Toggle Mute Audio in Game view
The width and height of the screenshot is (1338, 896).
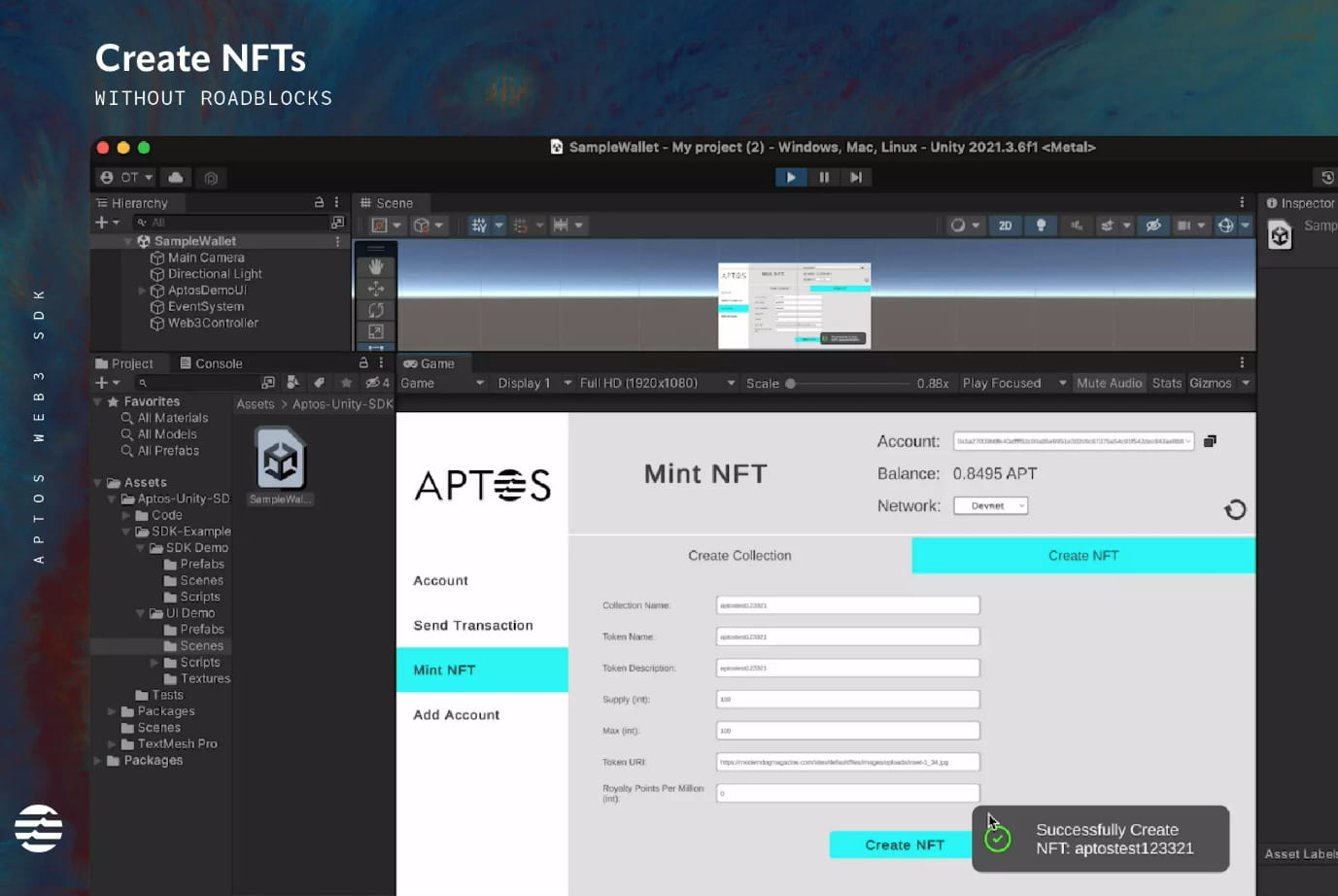(x=1109, y=383)
